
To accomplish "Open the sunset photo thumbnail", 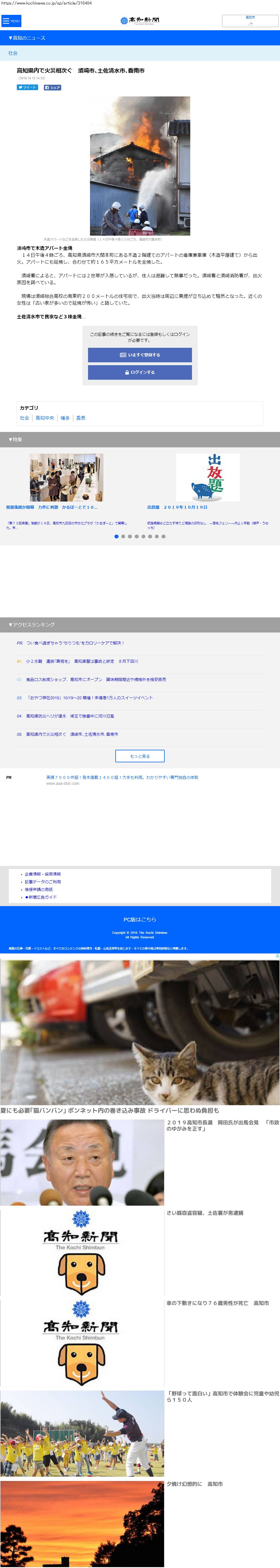I will tap(82, 1524).
